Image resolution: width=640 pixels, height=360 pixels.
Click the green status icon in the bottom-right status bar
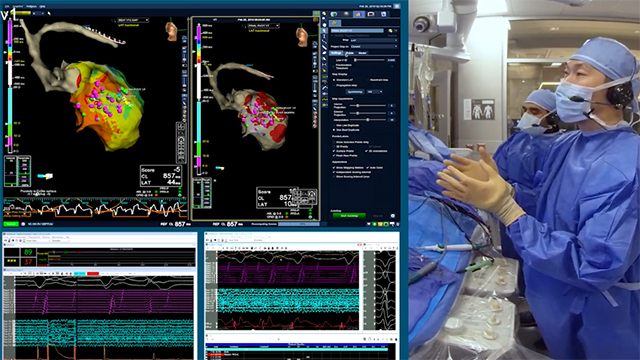(374, 224)
